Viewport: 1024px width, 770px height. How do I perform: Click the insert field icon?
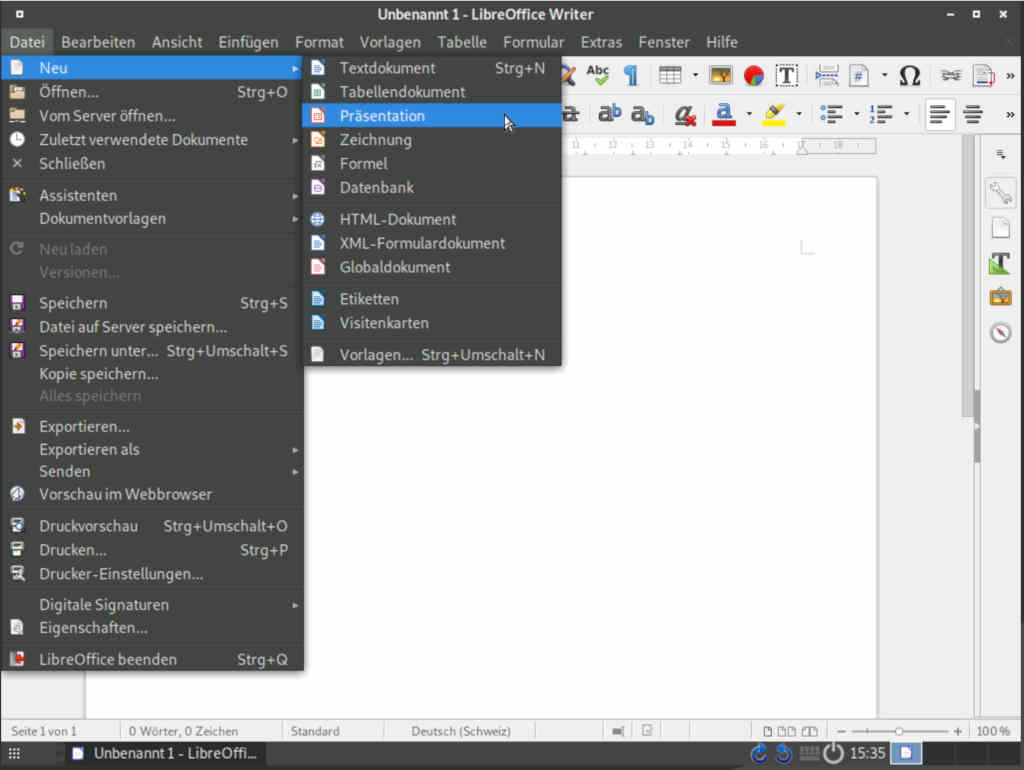point(859,75)
